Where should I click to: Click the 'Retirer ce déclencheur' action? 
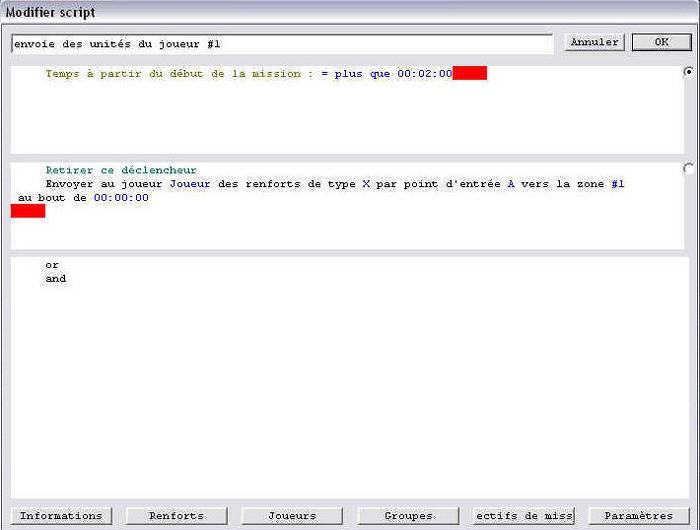tap(121, 170)
